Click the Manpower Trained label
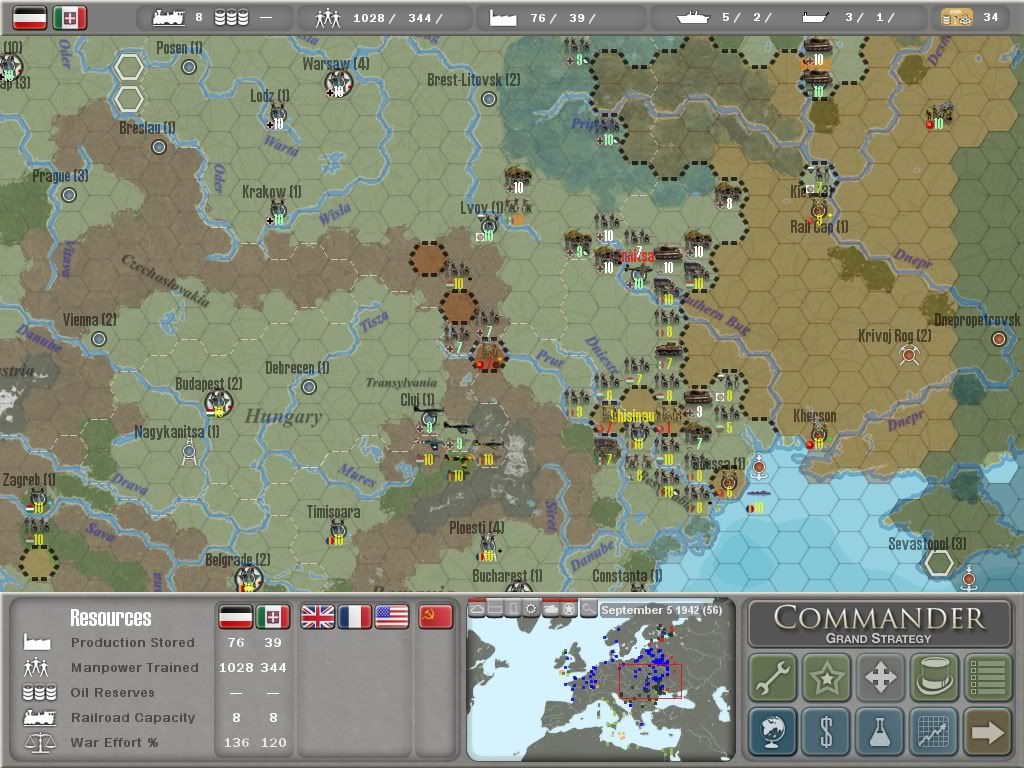Viewport: 1024px width, 768px height. (135, 667)
